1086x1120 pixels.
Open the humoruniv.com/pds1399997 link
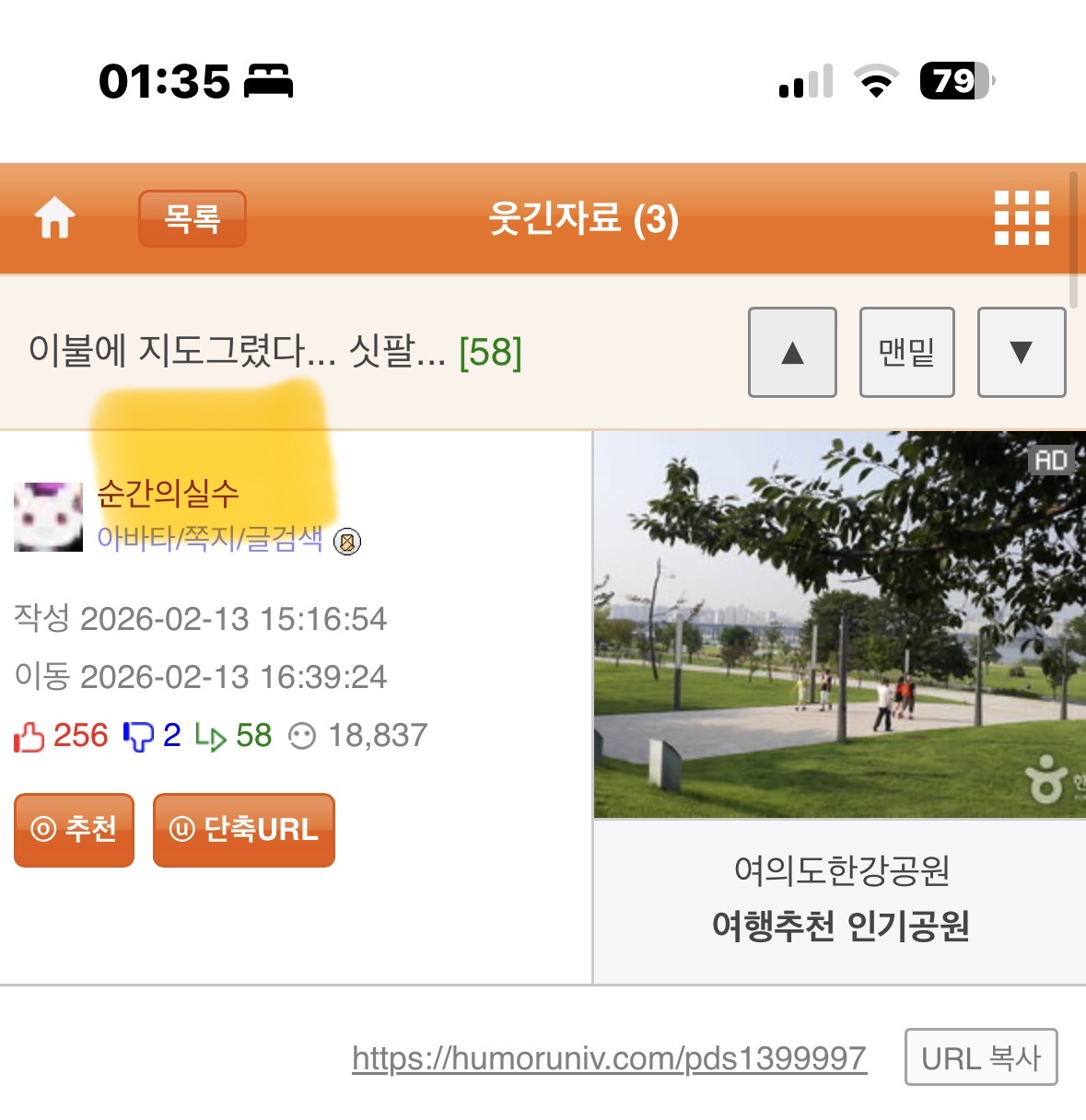pos(609,1058)
